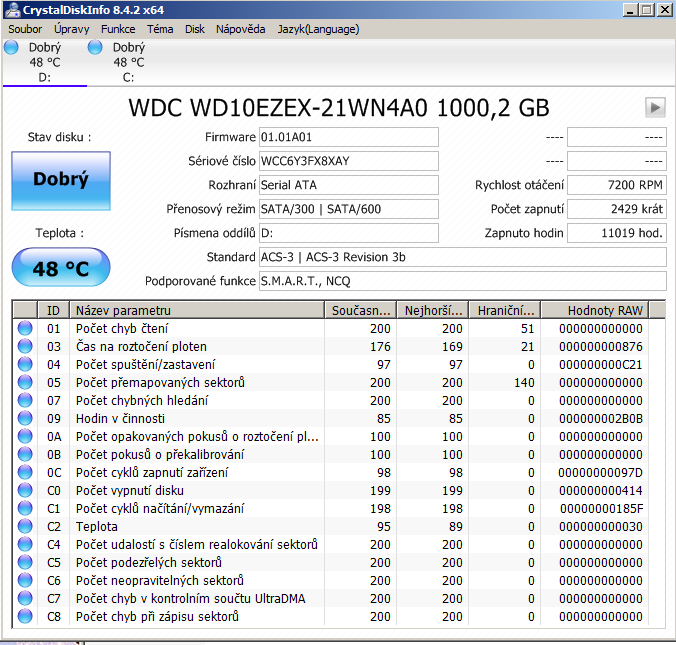Click the 48 °C temperature button
The image size is (676, 645).
pos(61,269)
